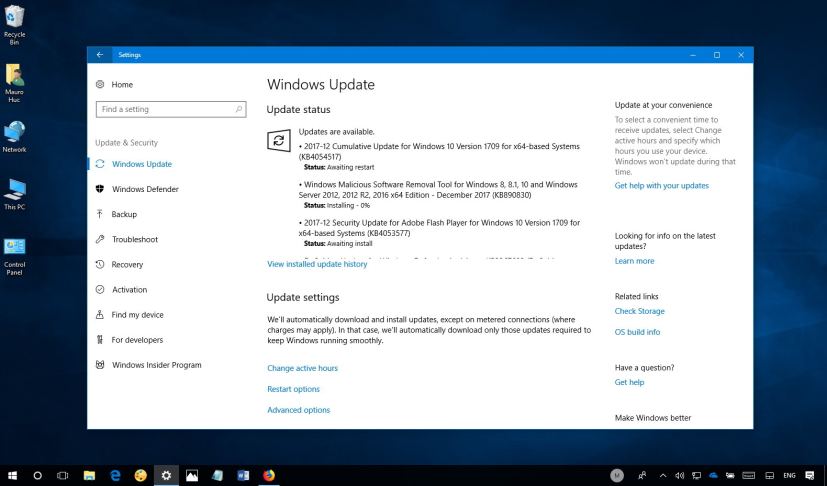The width and height of the screenshot is (827, 486).
Task: Click the People icon in taskbar
Action: click(x=642, y=475)
